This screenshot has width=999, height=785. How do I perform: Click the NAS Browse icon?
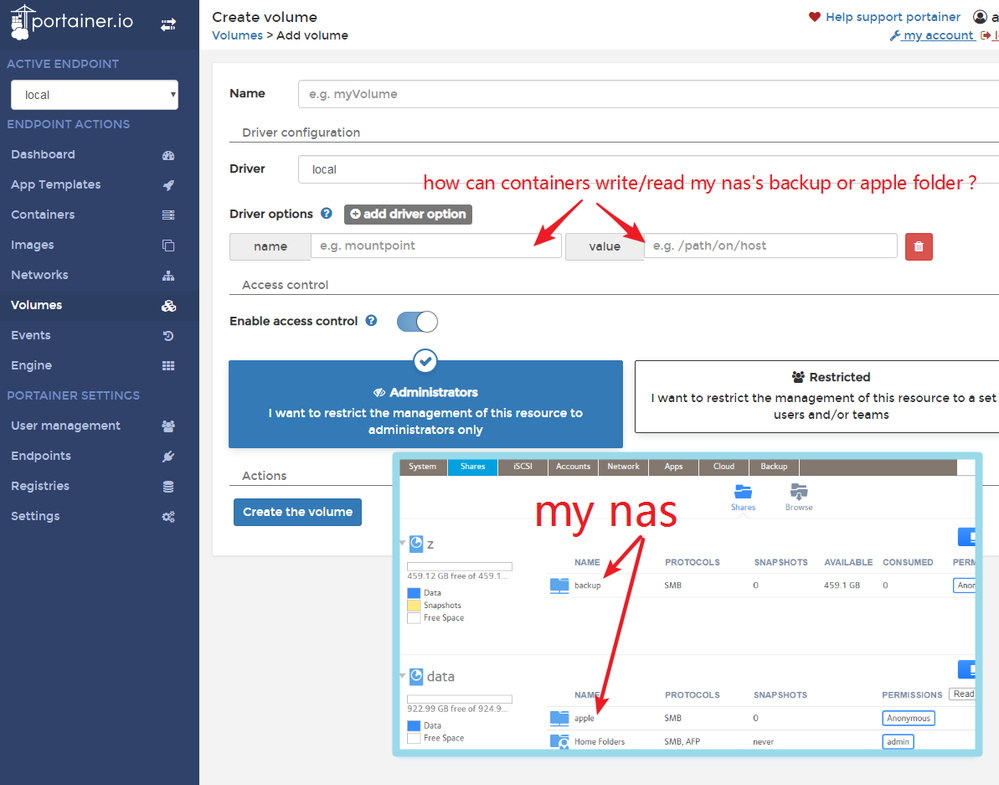(799, 492)
